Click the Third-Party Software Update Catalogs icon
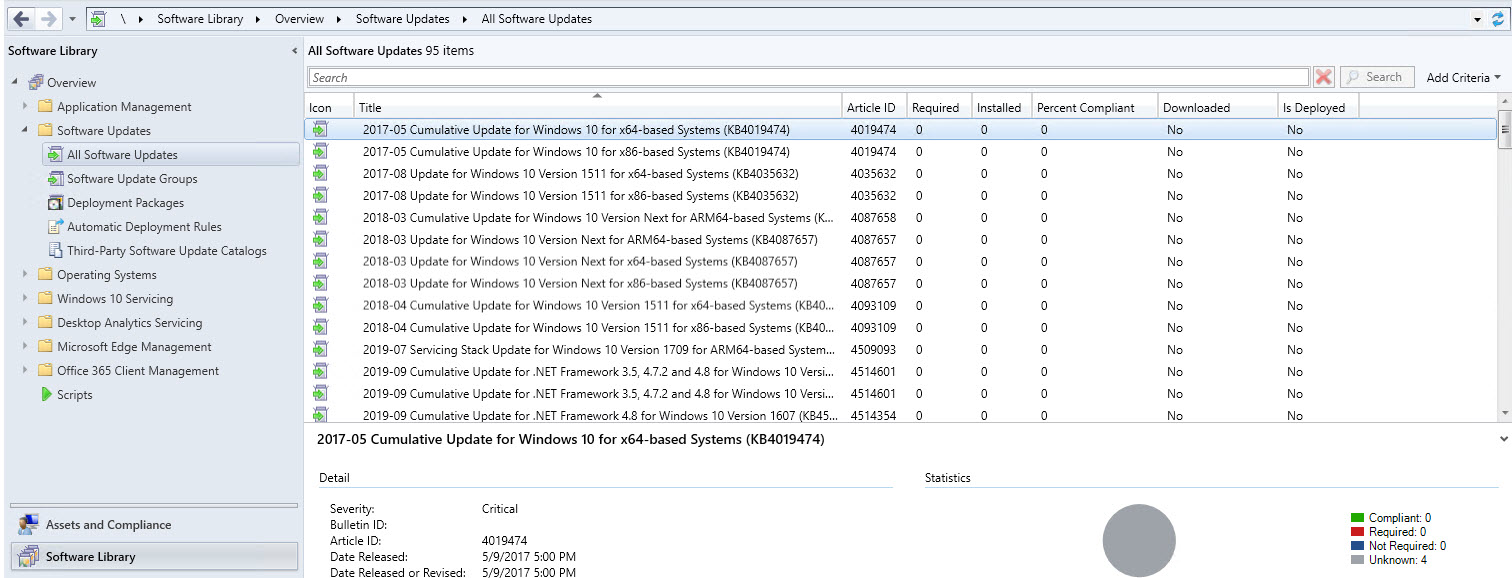Viewport: 1512px width, 578px height. click(x=56, y=251)
